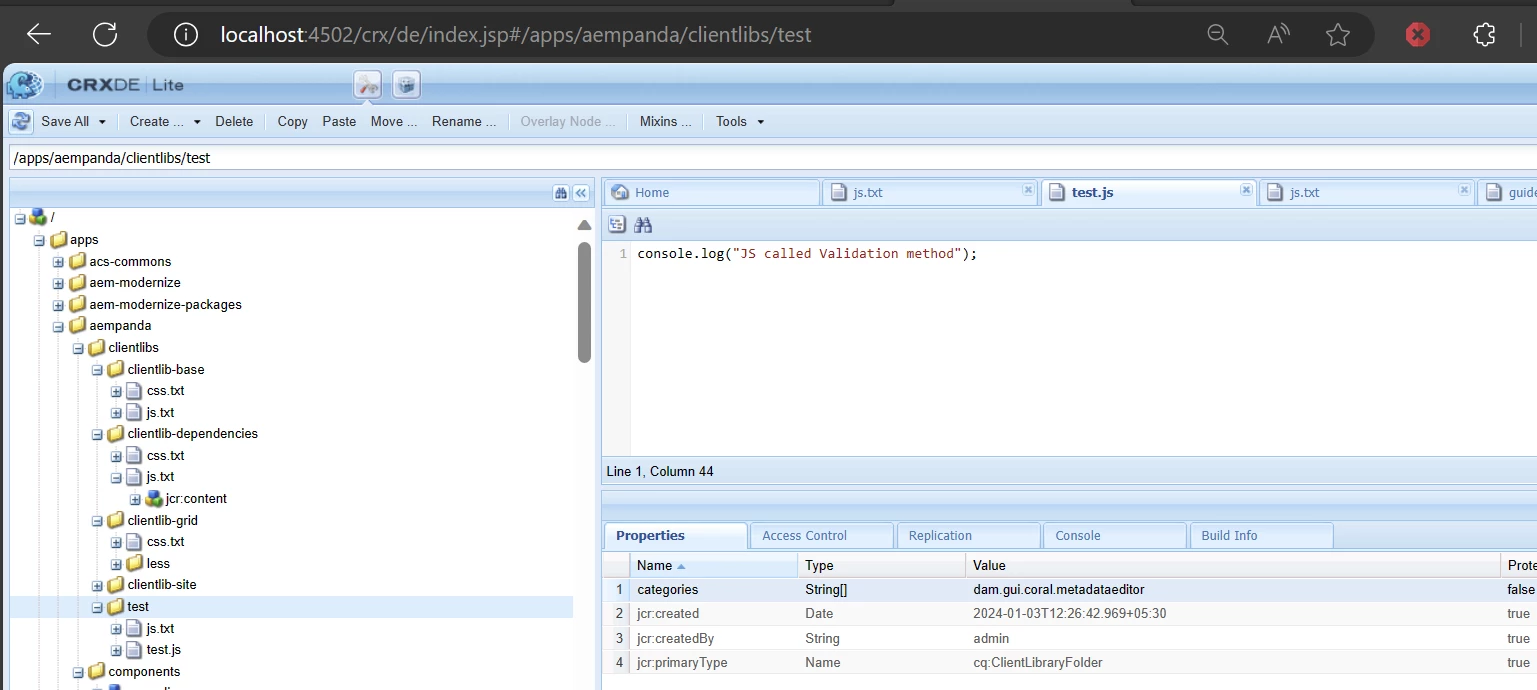Close the first js.txt tab
The width and height of the screenshot is (1537, 690).
pos(1028,189)
